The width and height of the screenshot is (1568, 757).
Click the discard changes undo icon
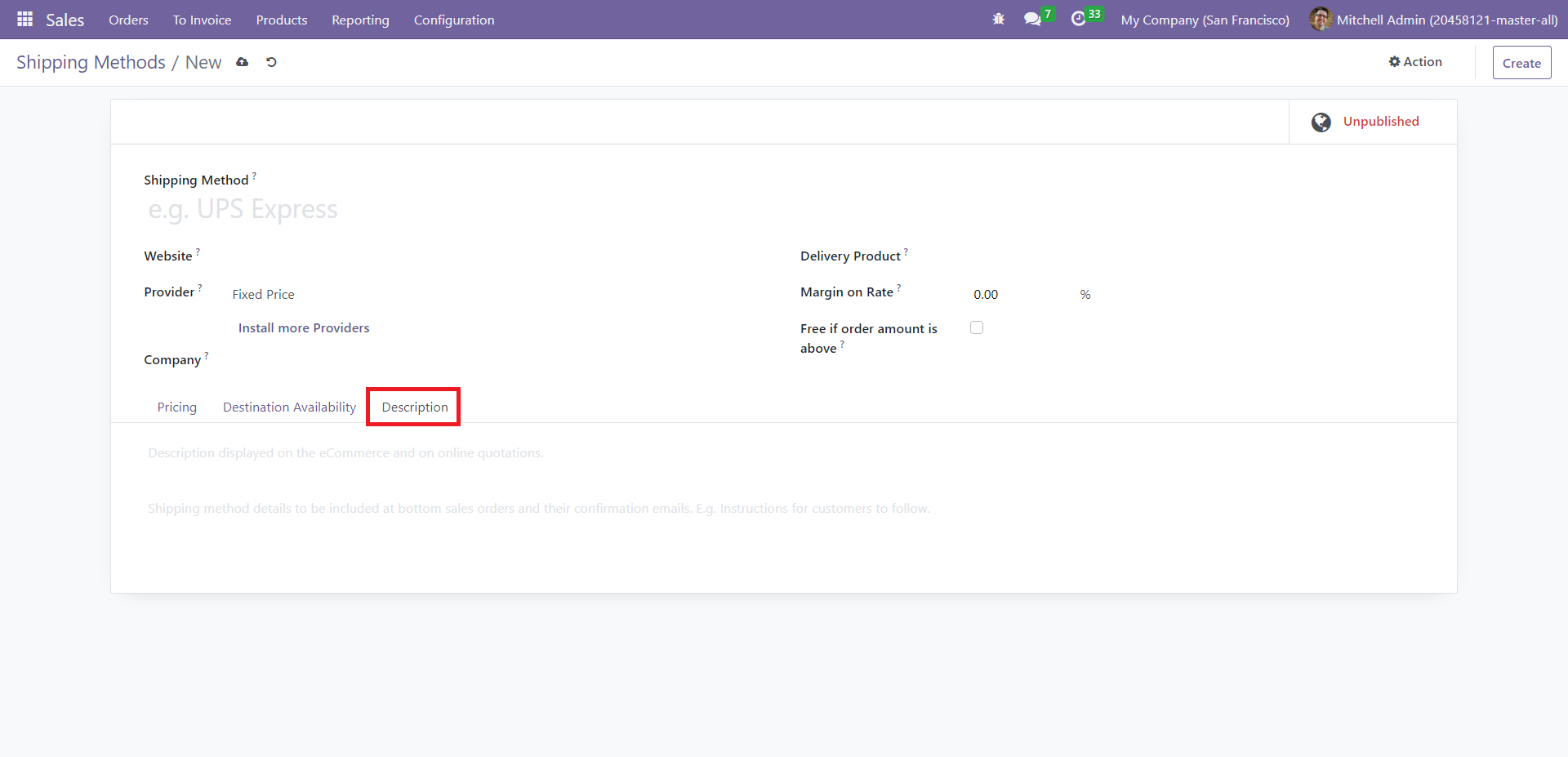click(271, 62)
